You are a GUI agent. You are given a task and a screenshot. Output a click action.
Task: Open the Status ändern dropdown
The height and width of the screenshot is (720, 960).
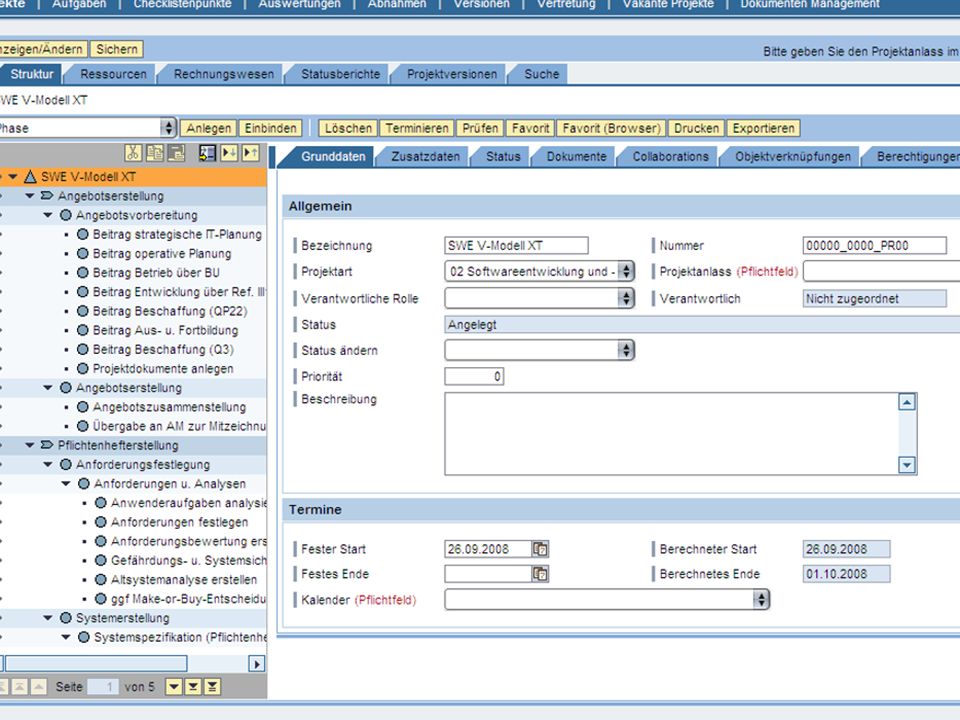pyautogui.click(x=626, y=350)
